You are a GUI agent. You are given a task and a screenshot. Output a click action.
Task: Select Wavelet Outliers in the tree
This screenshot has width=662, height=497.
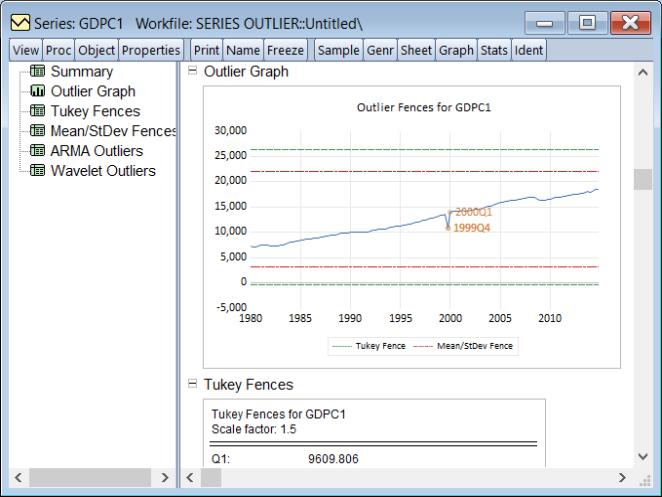pos(103,171)
